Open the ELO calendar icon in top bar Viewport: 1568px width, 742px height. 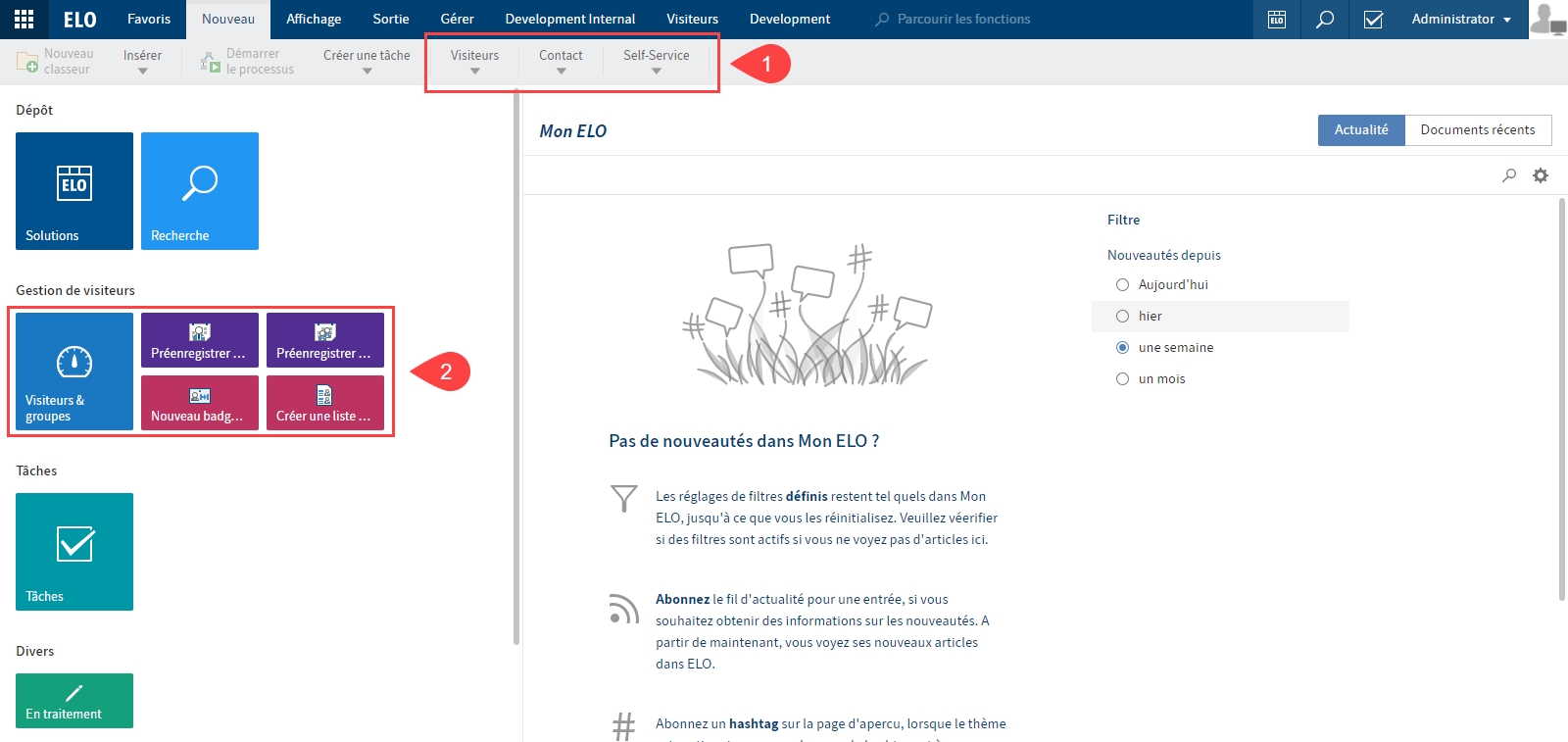coord(1277,20)
